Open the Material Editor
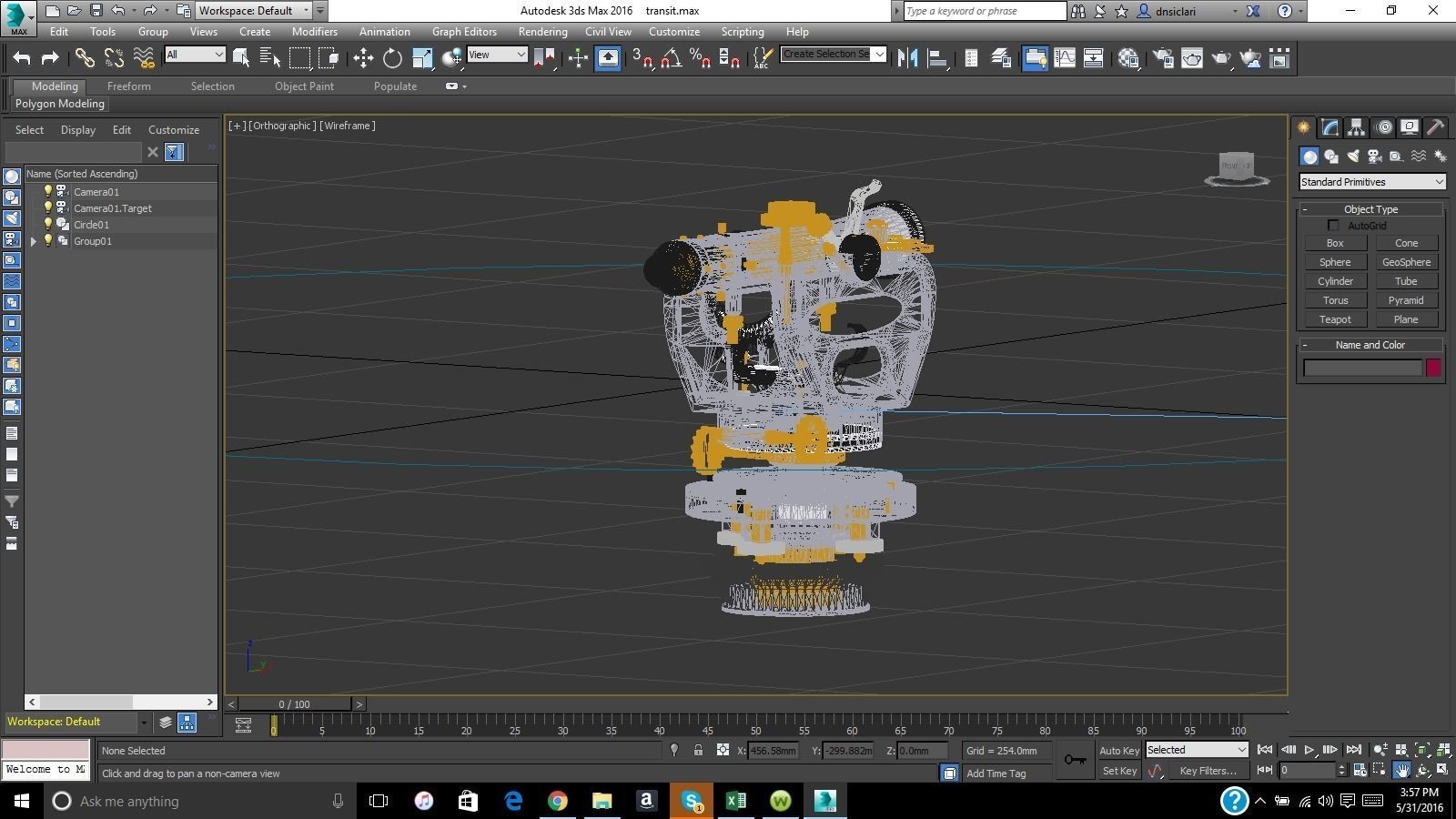This screenshot has width=1456, height=819. (x=1129, y=58)
